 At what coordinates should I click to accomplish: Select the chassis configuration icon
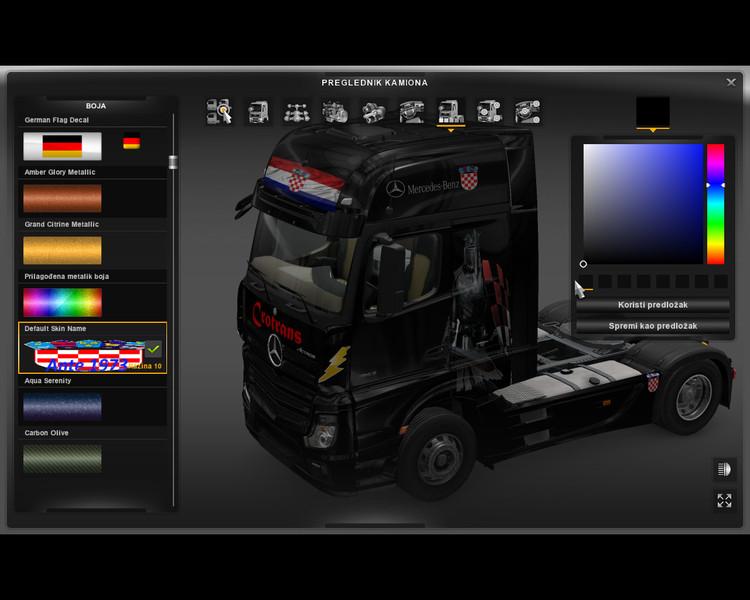click(294, 111)
